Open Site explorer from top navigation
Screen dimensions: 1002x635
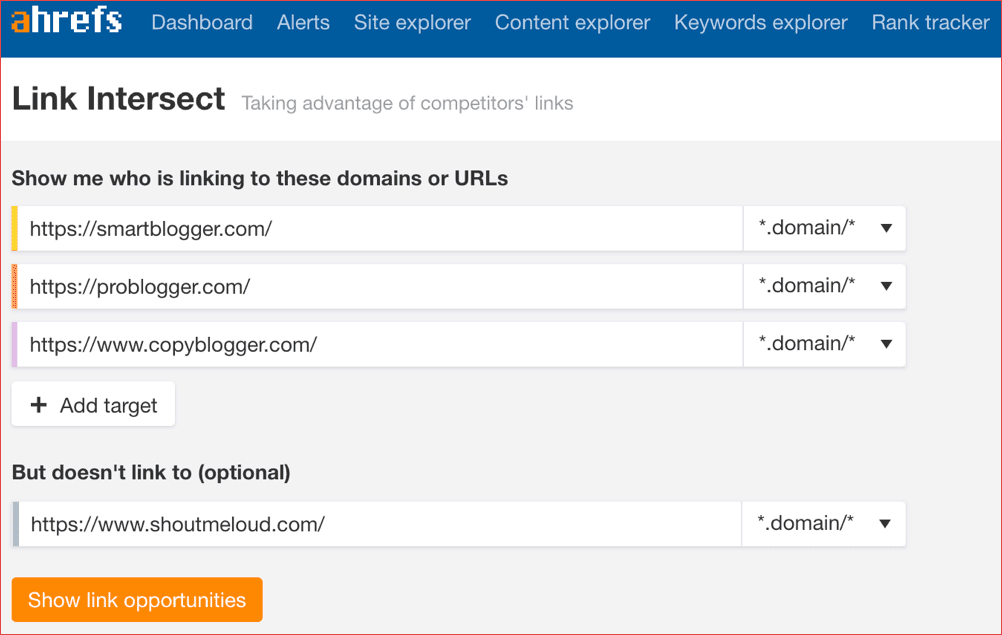point(412,22)
